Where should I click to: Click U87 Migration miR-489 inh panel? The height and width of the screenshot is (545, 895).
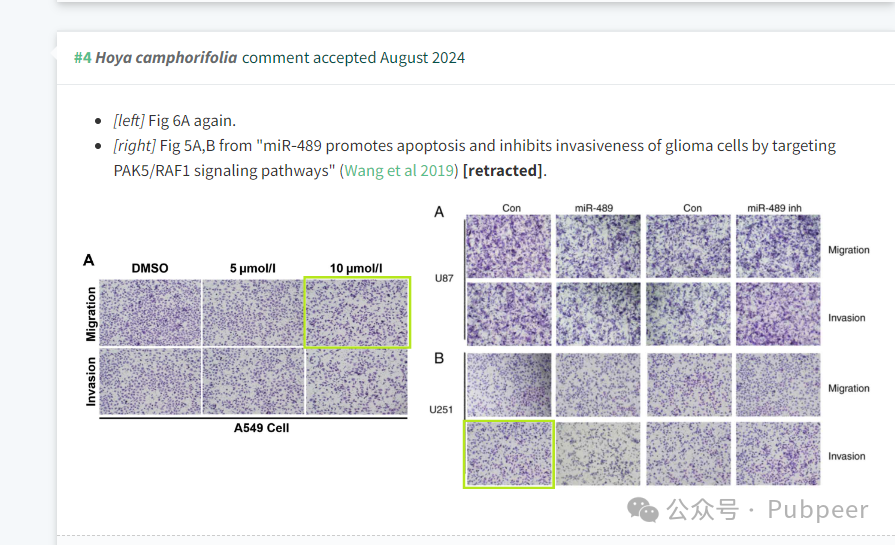[778, 247]
